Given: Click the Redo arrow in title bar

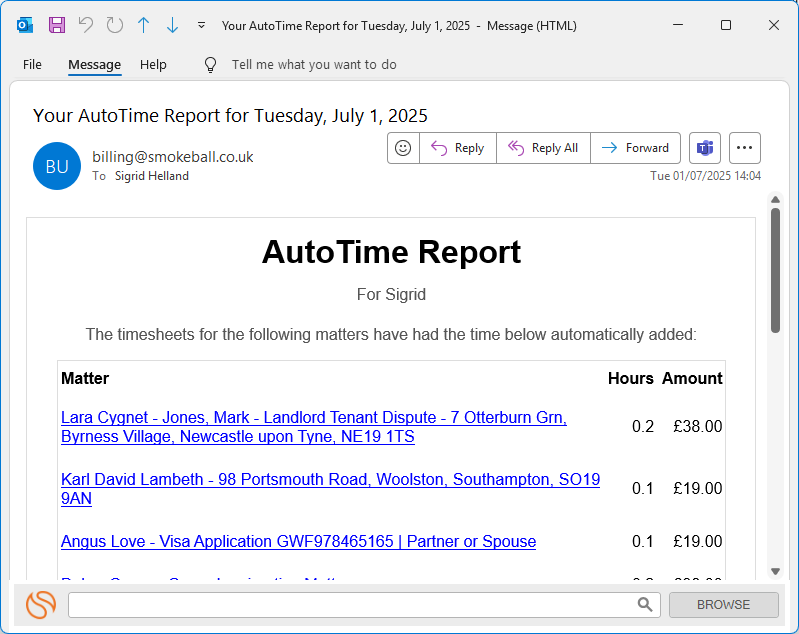Looking at the screenshot, I should pos(115,25).
